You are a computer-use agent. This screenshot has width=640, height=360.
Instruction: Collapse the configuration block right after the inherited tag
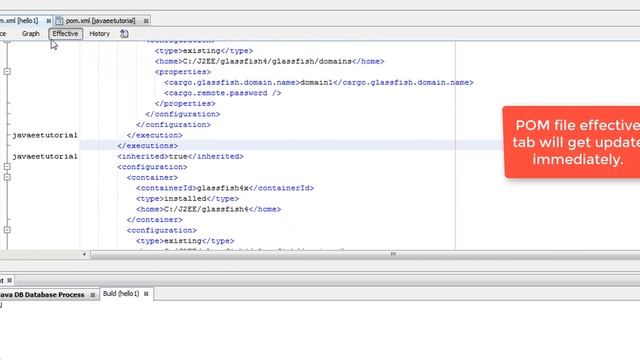(7, 167)
